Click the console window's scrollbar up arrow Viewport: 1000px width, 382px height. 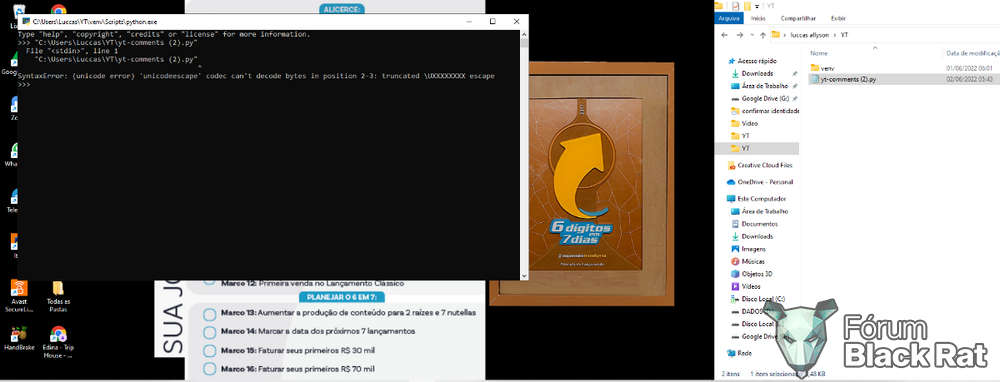(x=524, y=34)
